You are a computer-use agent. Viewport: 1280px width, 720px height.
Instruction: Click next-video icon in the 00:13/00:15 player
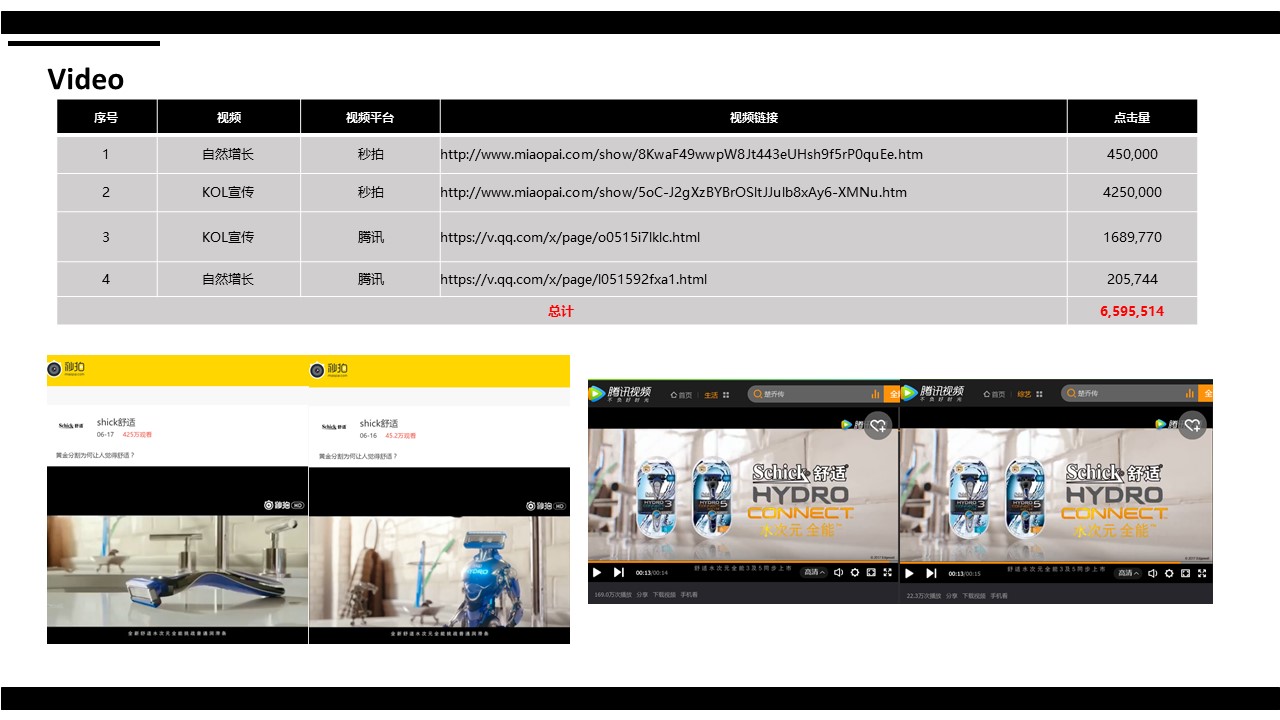click(x=931, y=573)
